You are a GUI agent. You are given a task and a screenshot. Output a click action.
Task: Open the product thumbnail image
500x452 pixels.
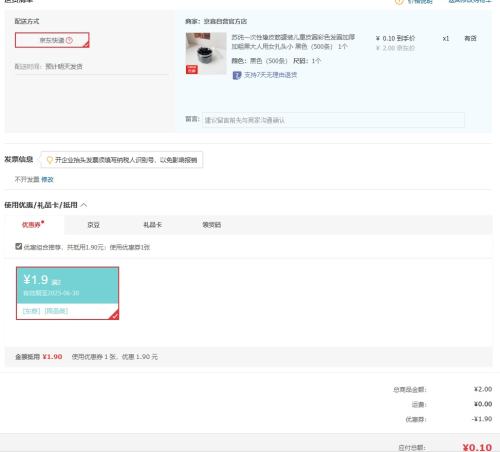tap(206, 53)
